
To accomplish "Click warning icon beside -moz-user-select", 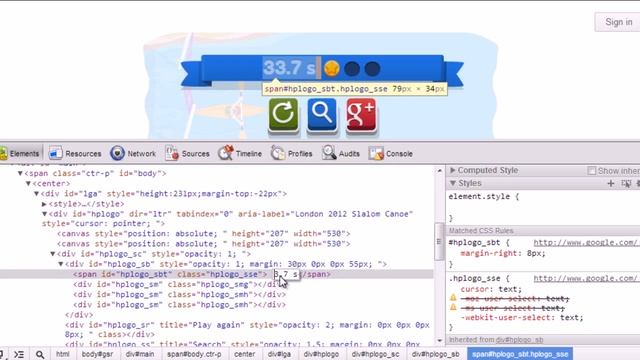I will point(453,298).
